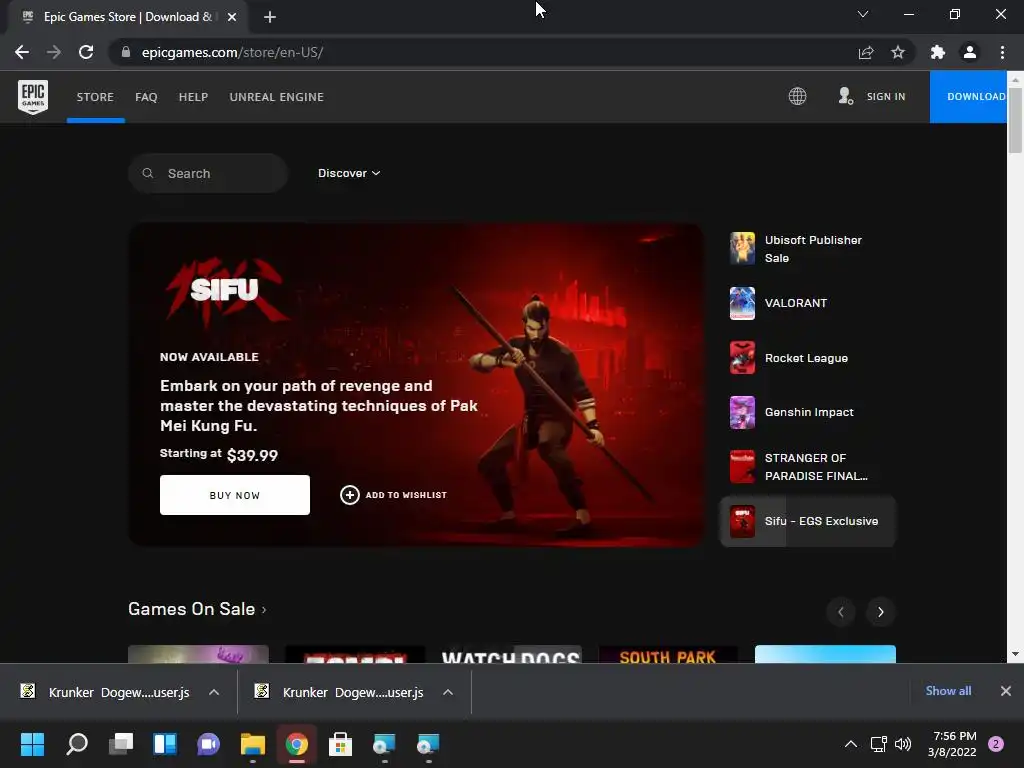This screenshot has width=1024, height=768.
Task: Click the scrollbar down arrow
Action: 1015,654
